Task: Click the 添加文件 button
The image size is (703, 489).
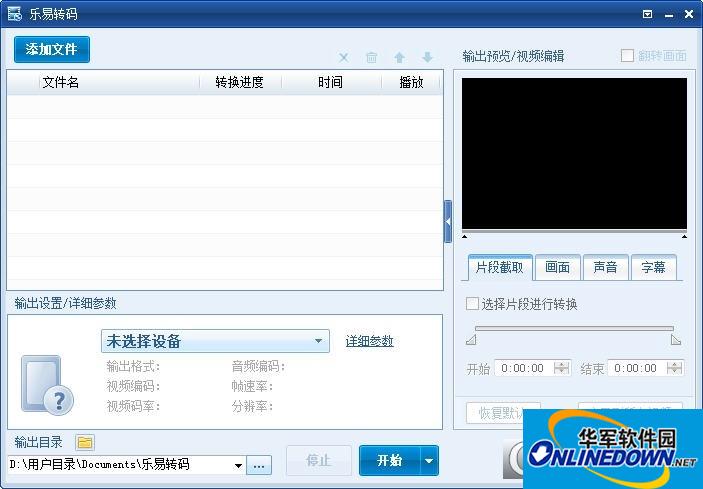Action: pyautogui.click(x=52, y=49)
